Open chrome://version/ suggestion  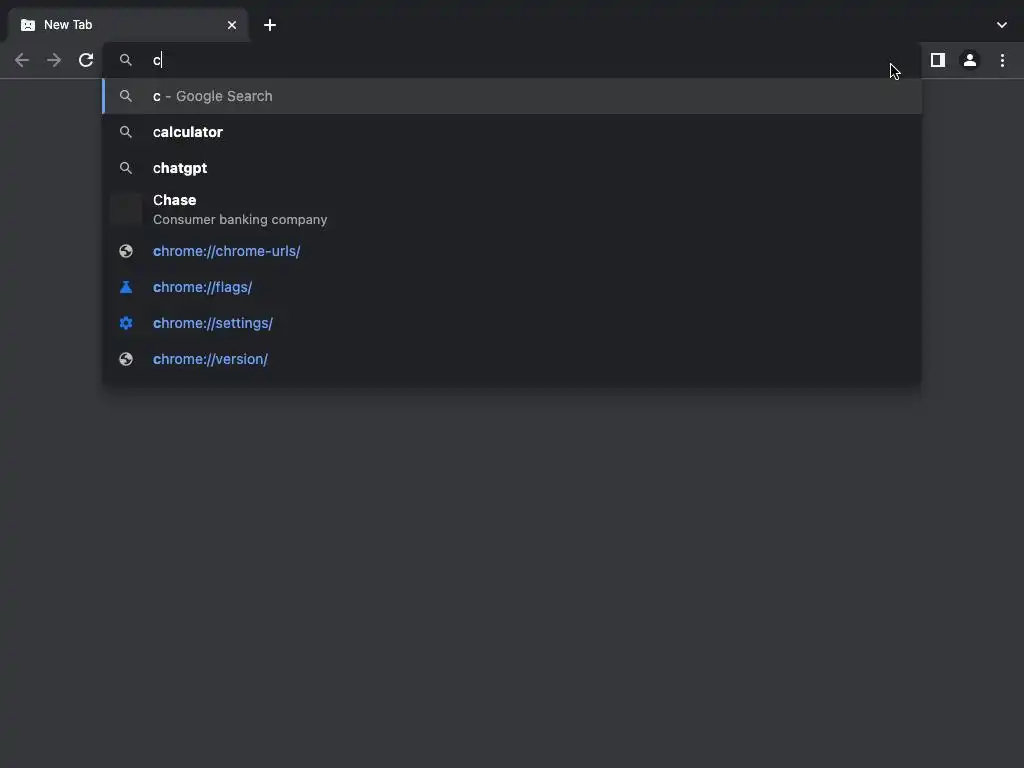pyautogui.click(x=512, y=359)
